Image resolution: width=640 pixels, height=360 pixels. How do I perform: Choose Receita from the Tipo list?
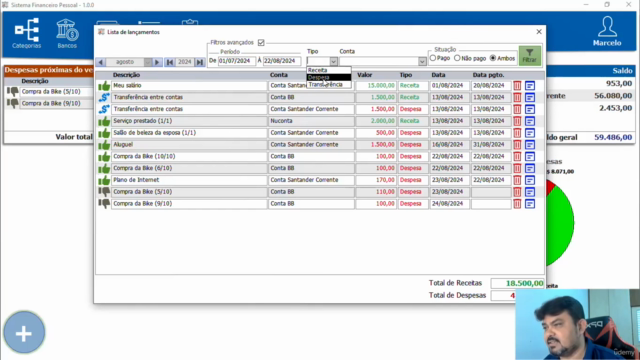click(x=329, y=70)
